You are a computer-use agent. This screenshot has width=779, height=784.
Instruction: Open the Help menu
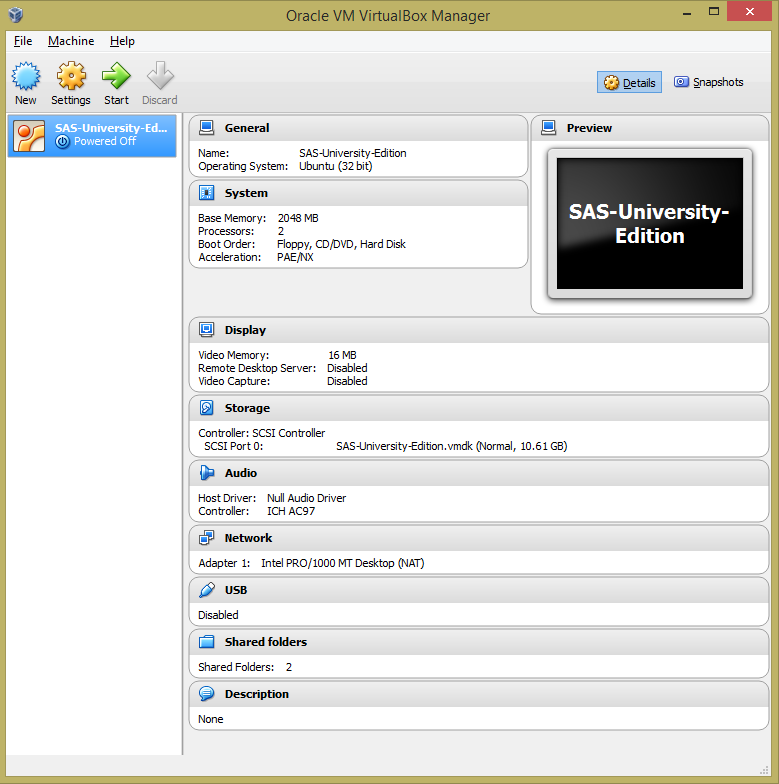click(x=122, y=41)
